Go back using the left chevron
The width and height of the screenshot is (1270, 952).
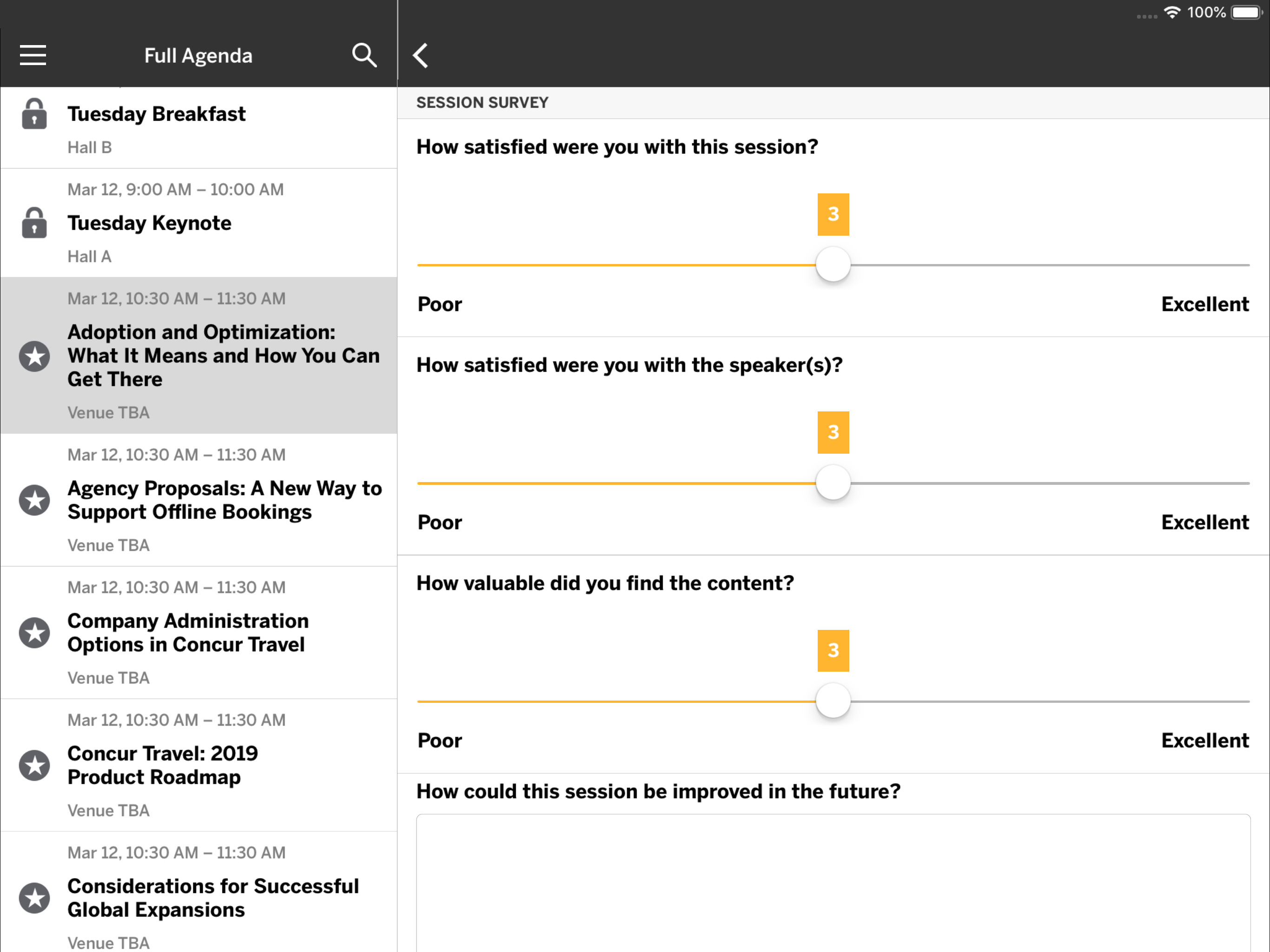point(420,55)
